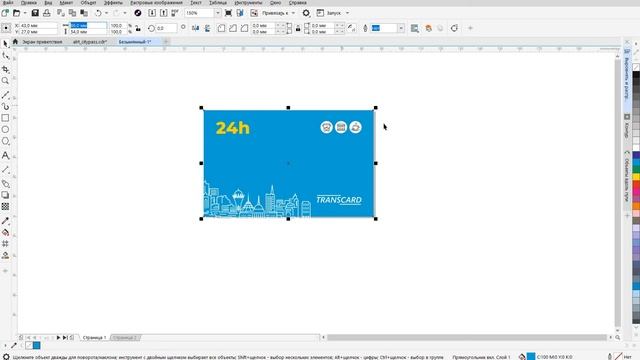640x360 pixels.
Task: Click the Print icon
Action: coord(47,13)
